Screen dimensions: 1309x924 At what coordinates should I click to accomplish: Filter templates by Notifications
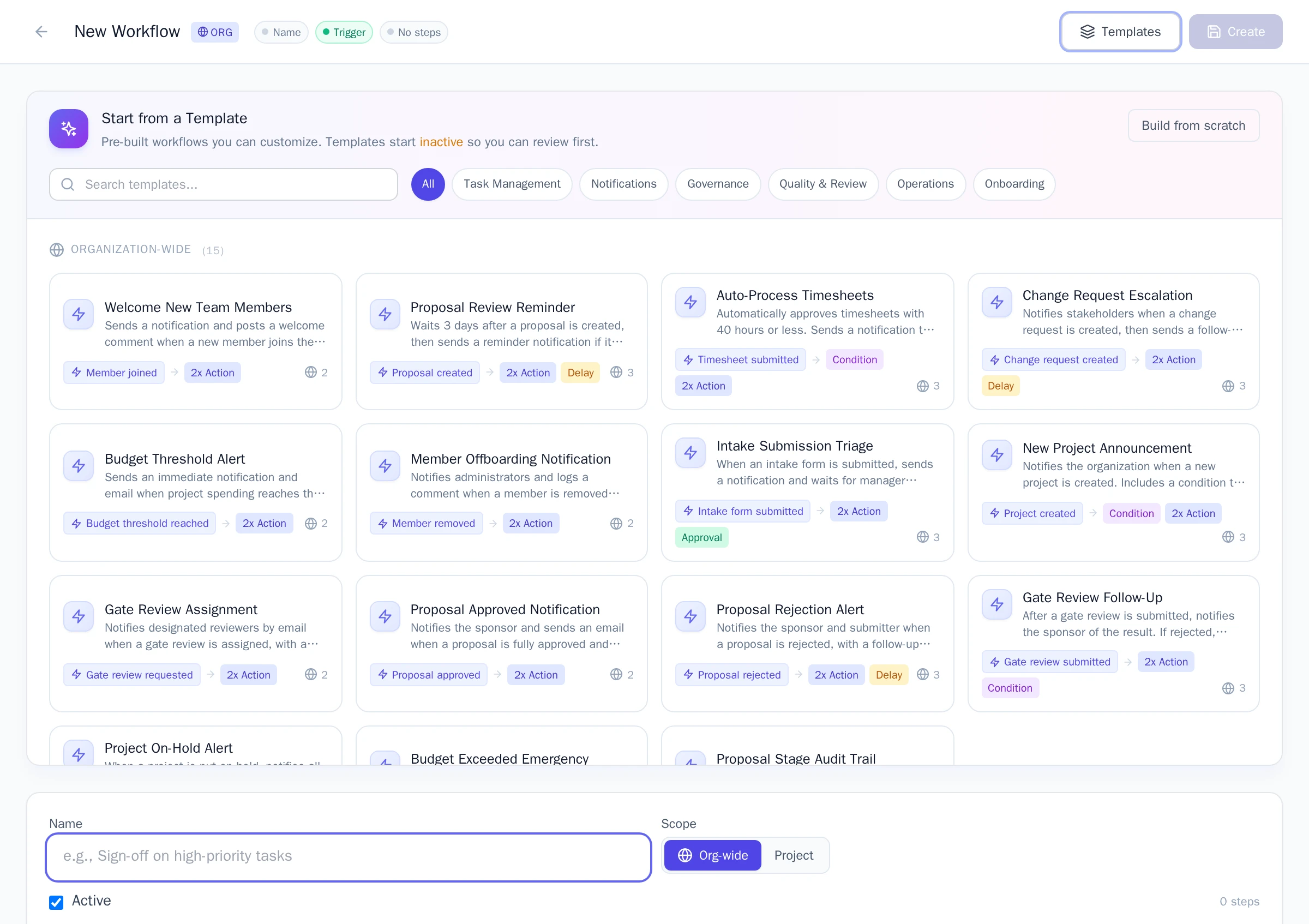[624, 184]
